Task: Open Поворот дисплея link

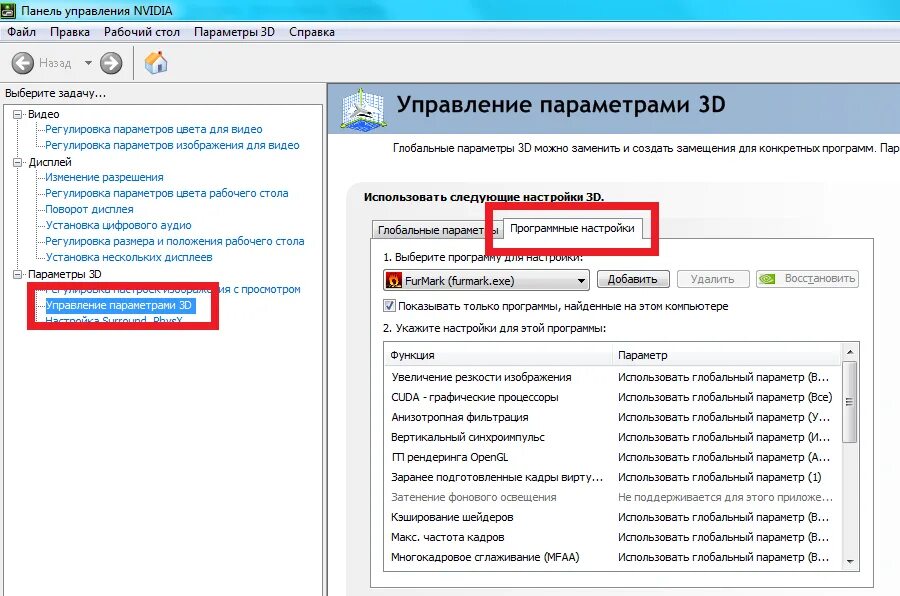Action: click(x=89, y=210)
